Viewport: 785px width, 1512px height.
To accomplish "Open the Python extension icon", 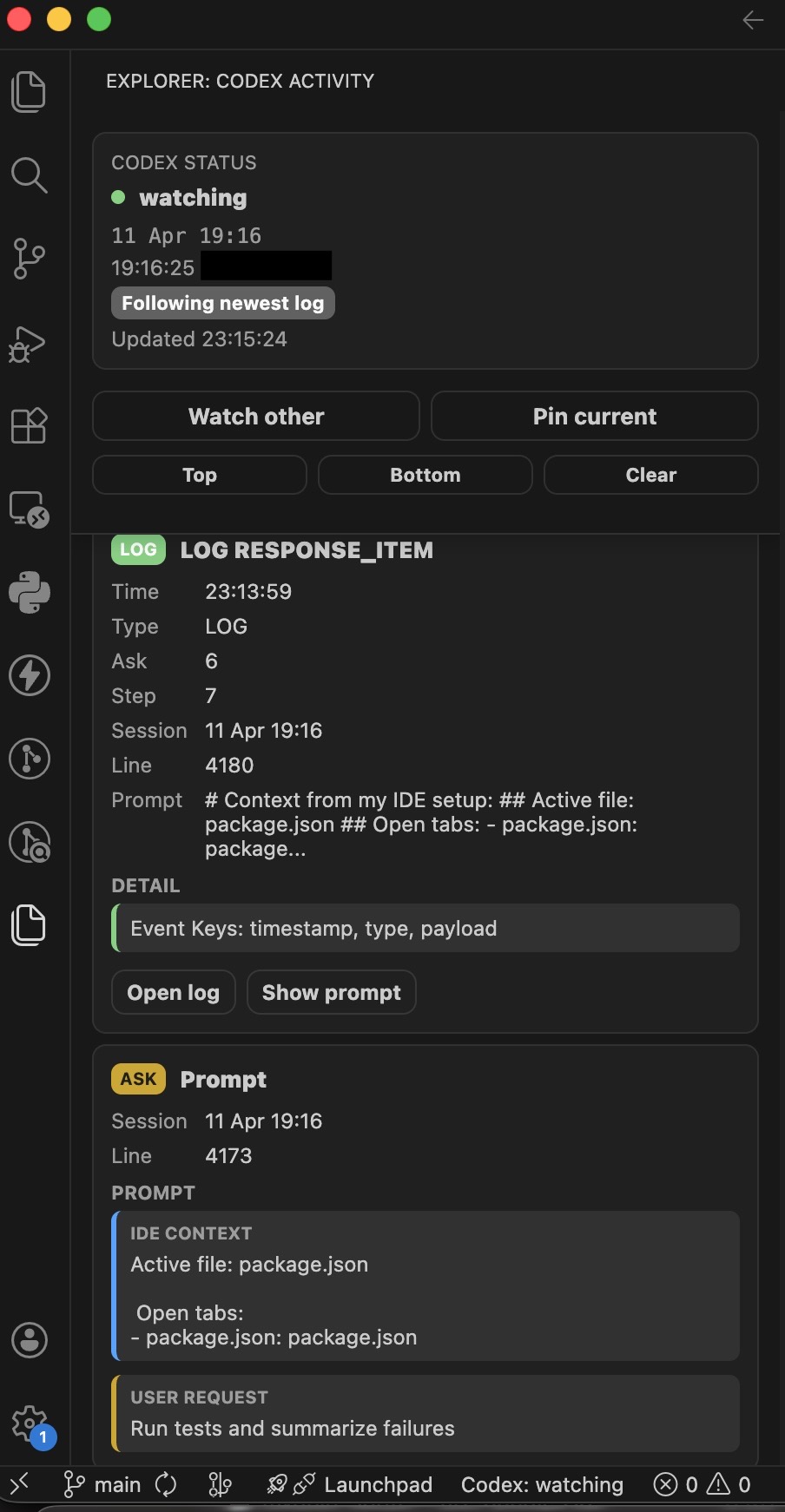I will 30,592.
